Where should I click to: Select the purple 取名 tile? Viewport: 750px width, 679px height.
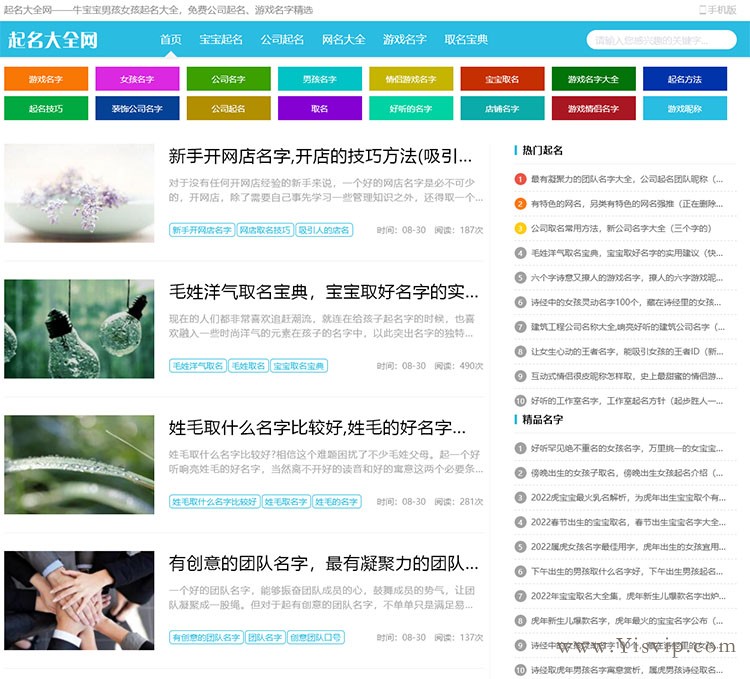click(x=320, y=108)
